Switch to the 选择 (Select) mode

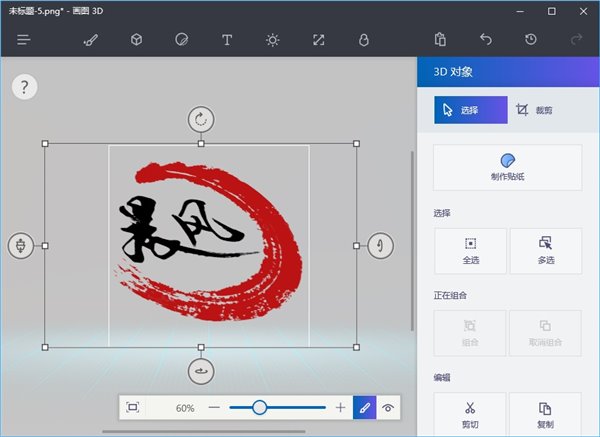point(470,110)
